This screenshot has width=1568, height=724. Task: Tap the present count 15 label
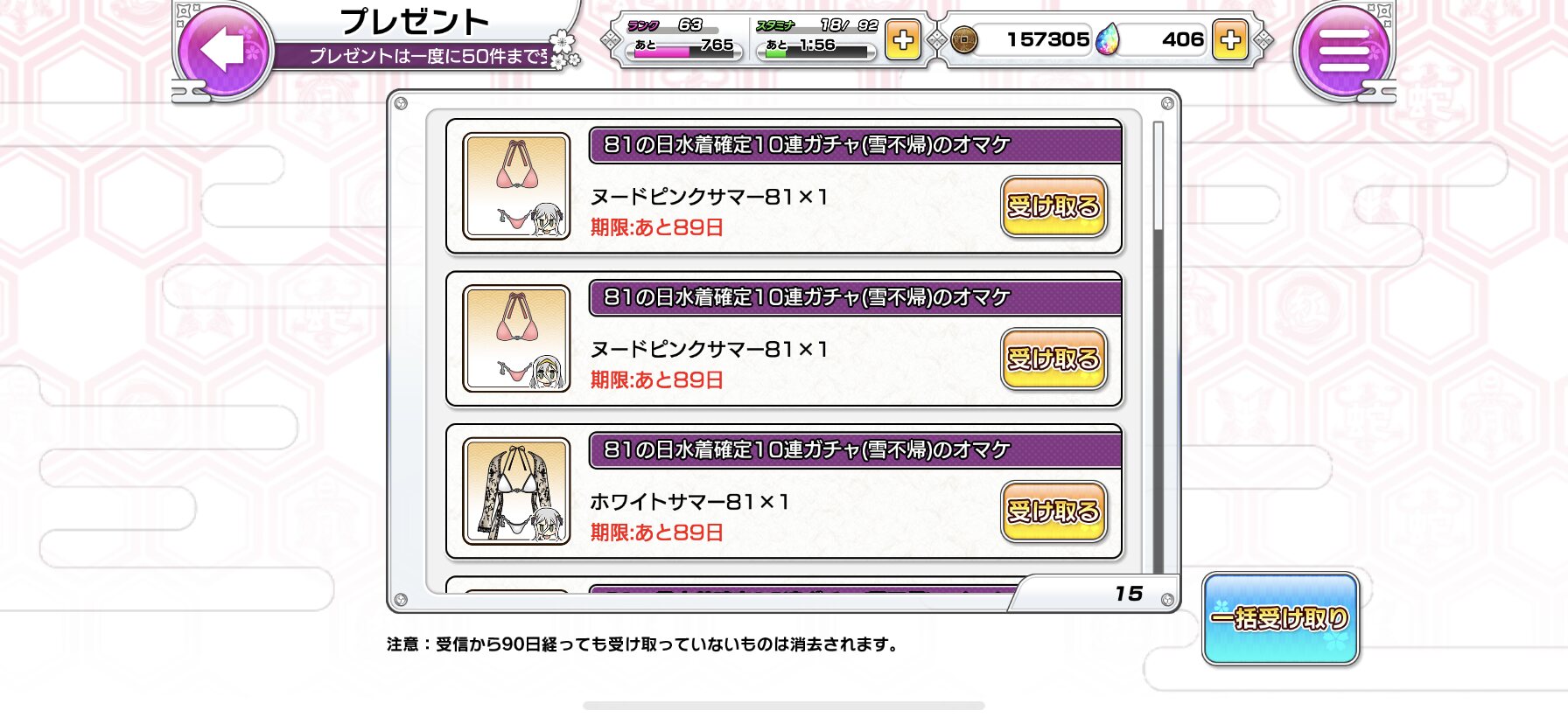click(x=1129, y=594)
